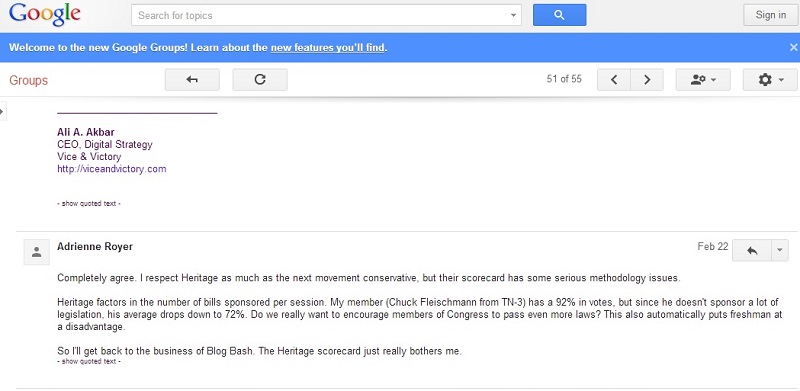Open the new features you'll find link

pos(328,48)
